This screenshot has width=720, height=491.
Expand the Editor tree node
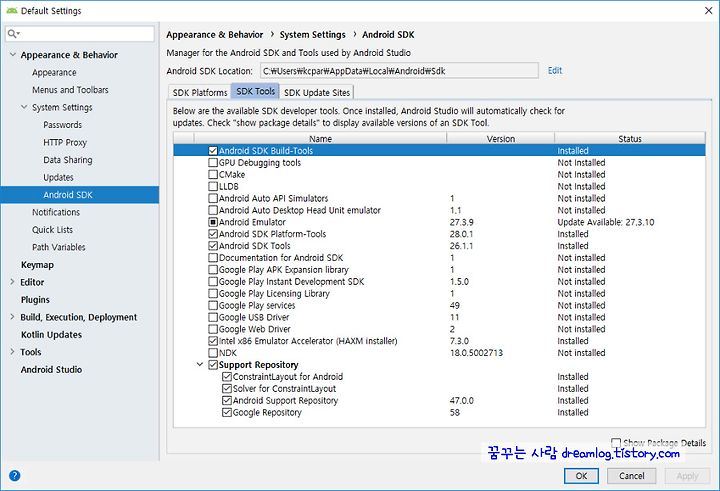pos(12,282)
